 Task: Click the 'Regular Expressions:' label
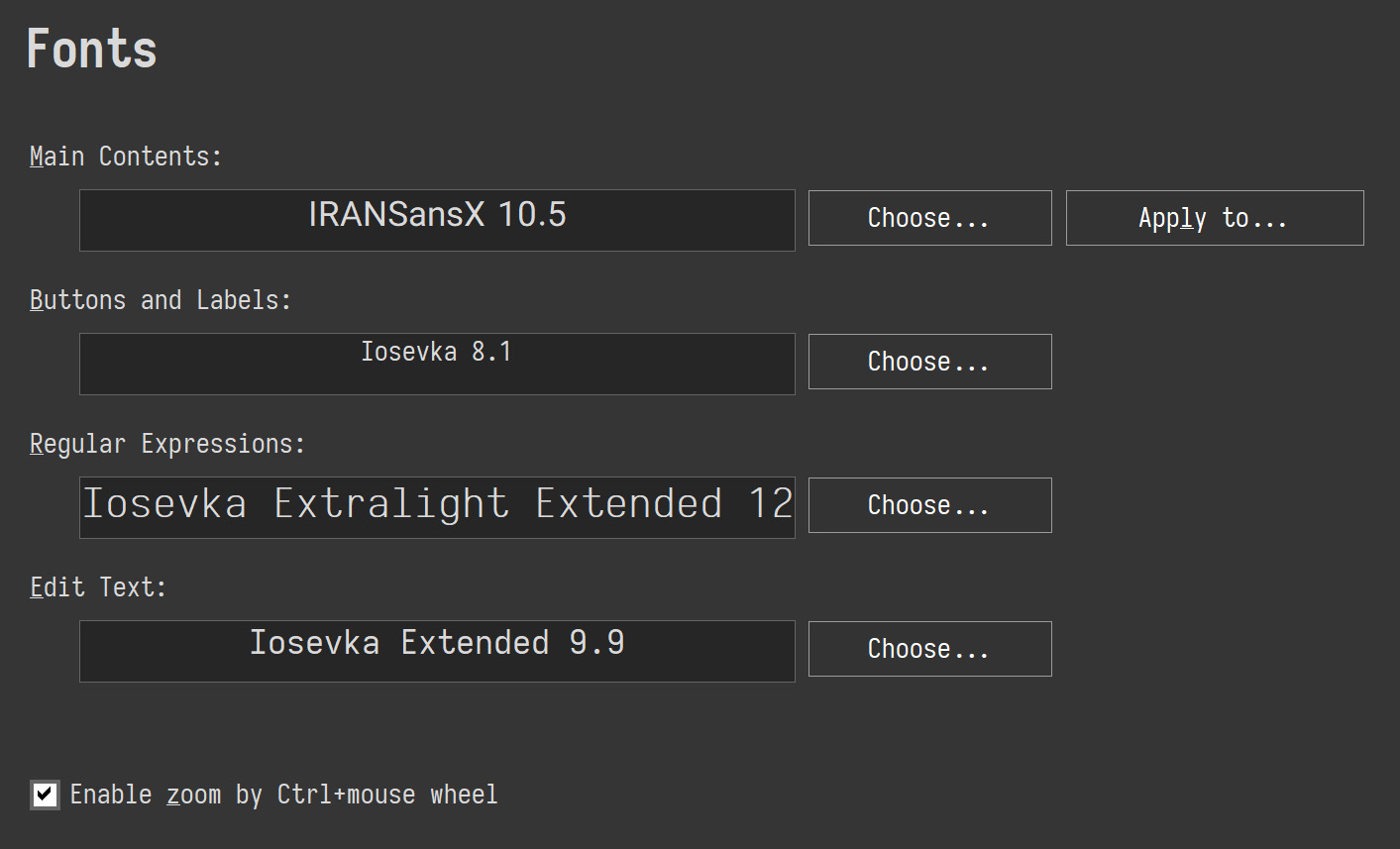167,444
